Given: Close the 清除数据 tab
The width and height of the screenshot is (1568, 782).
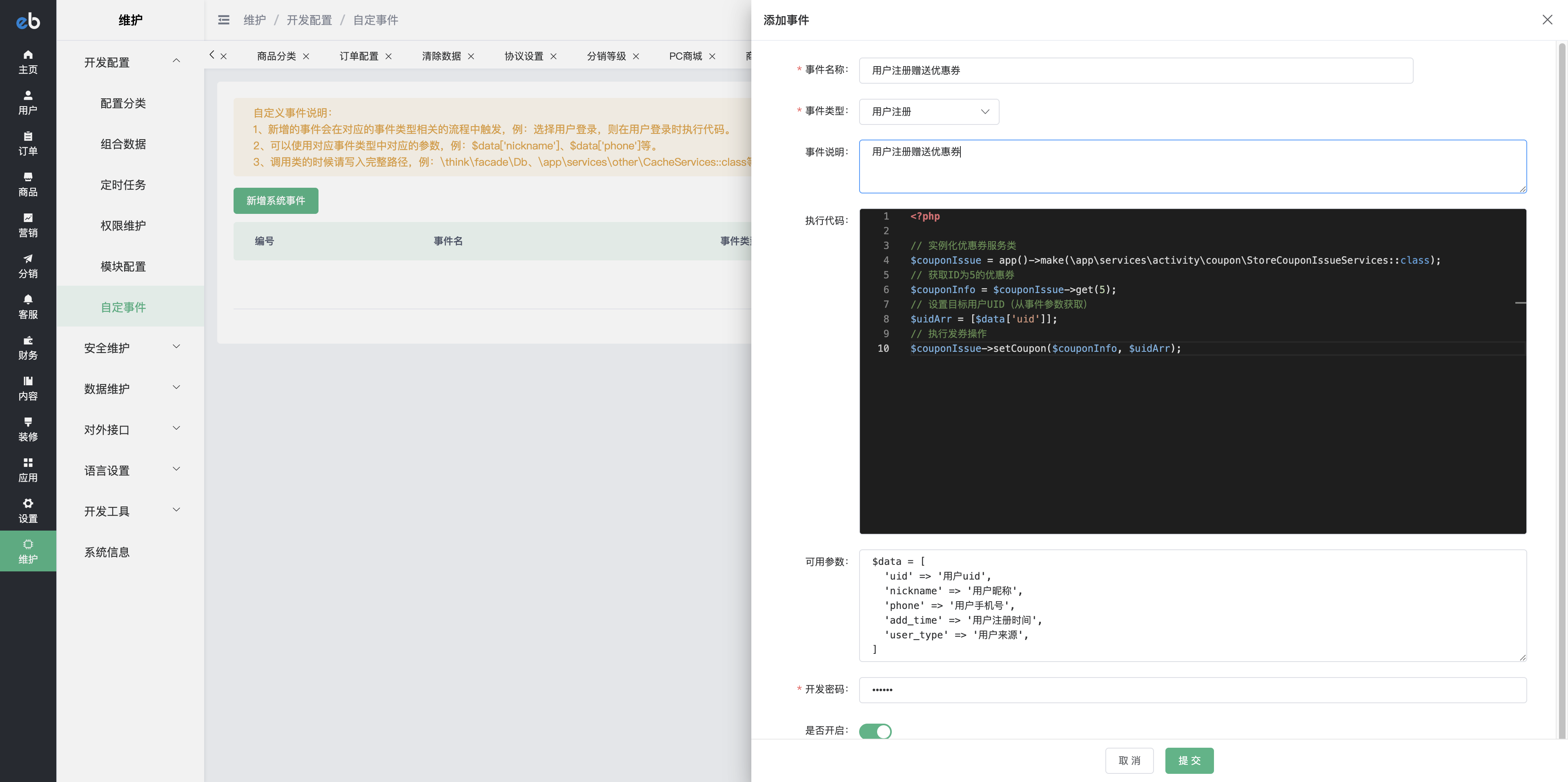Looking at the screenshot, I should coord(471,57).
